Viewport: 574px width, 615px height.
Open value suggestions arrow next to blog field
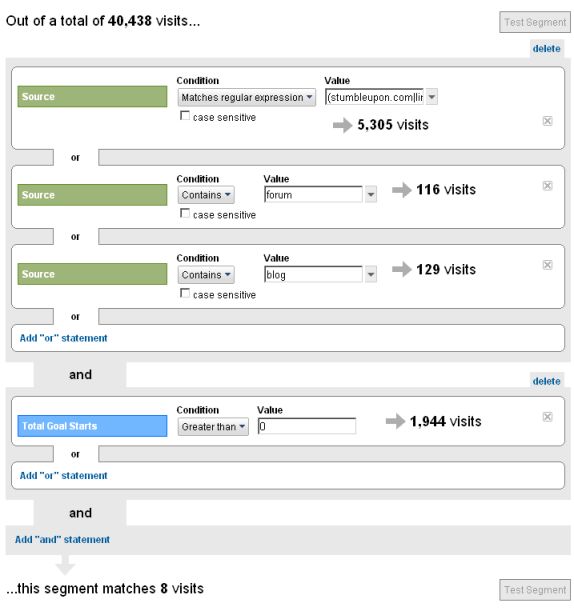371,274
